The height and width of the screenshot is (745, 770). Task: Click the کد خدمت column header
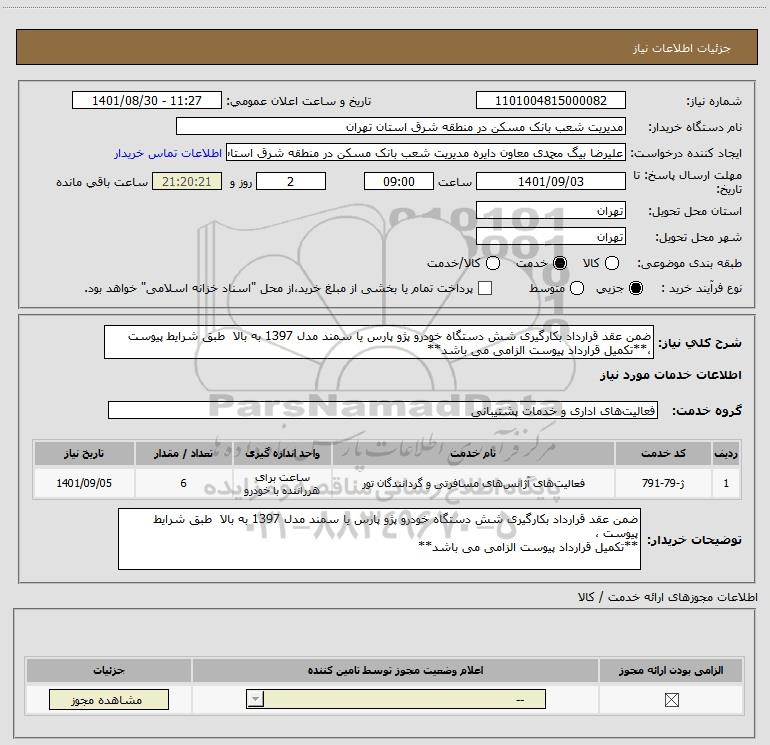pos(663,453)
